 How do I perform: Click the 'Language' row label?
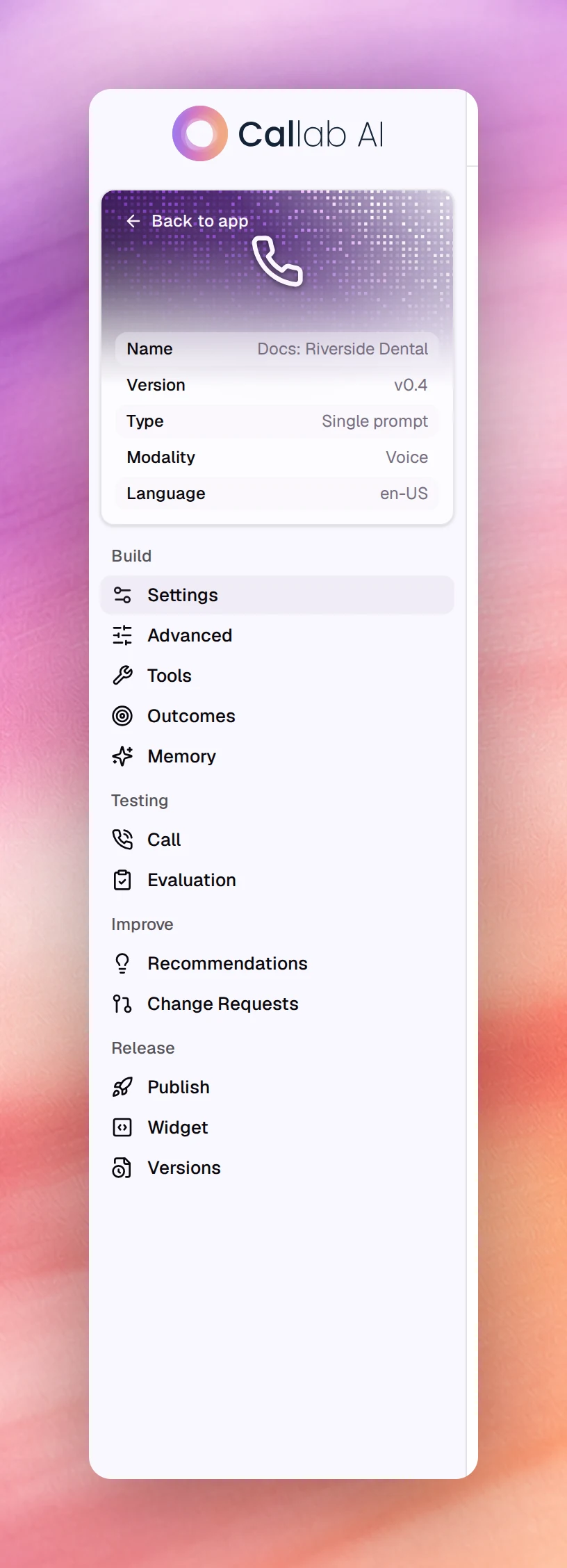click(x=165, y=493)
